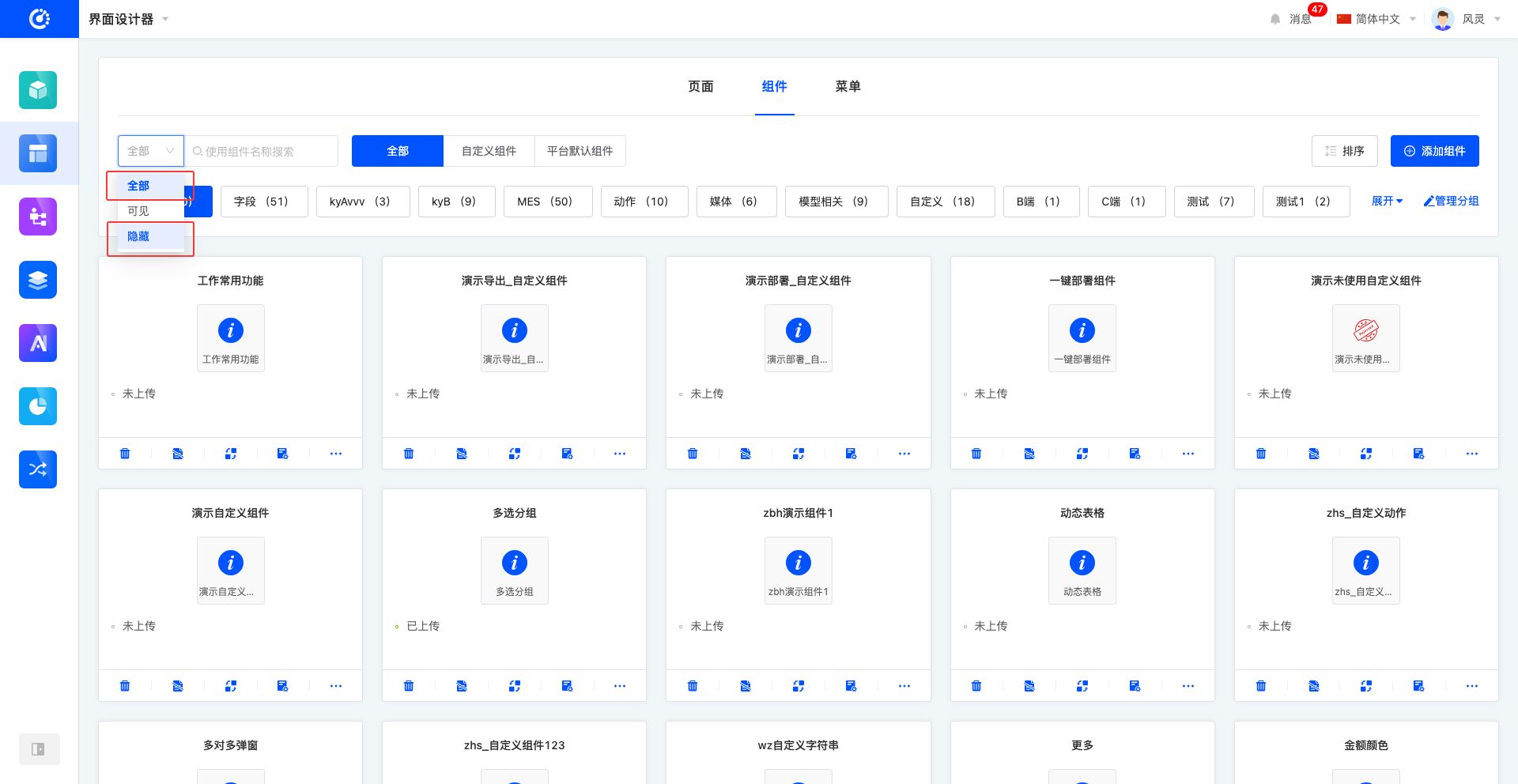Open the 简体中文 language dropdown
The image size is (1518, 784).
click(1376, 19)
